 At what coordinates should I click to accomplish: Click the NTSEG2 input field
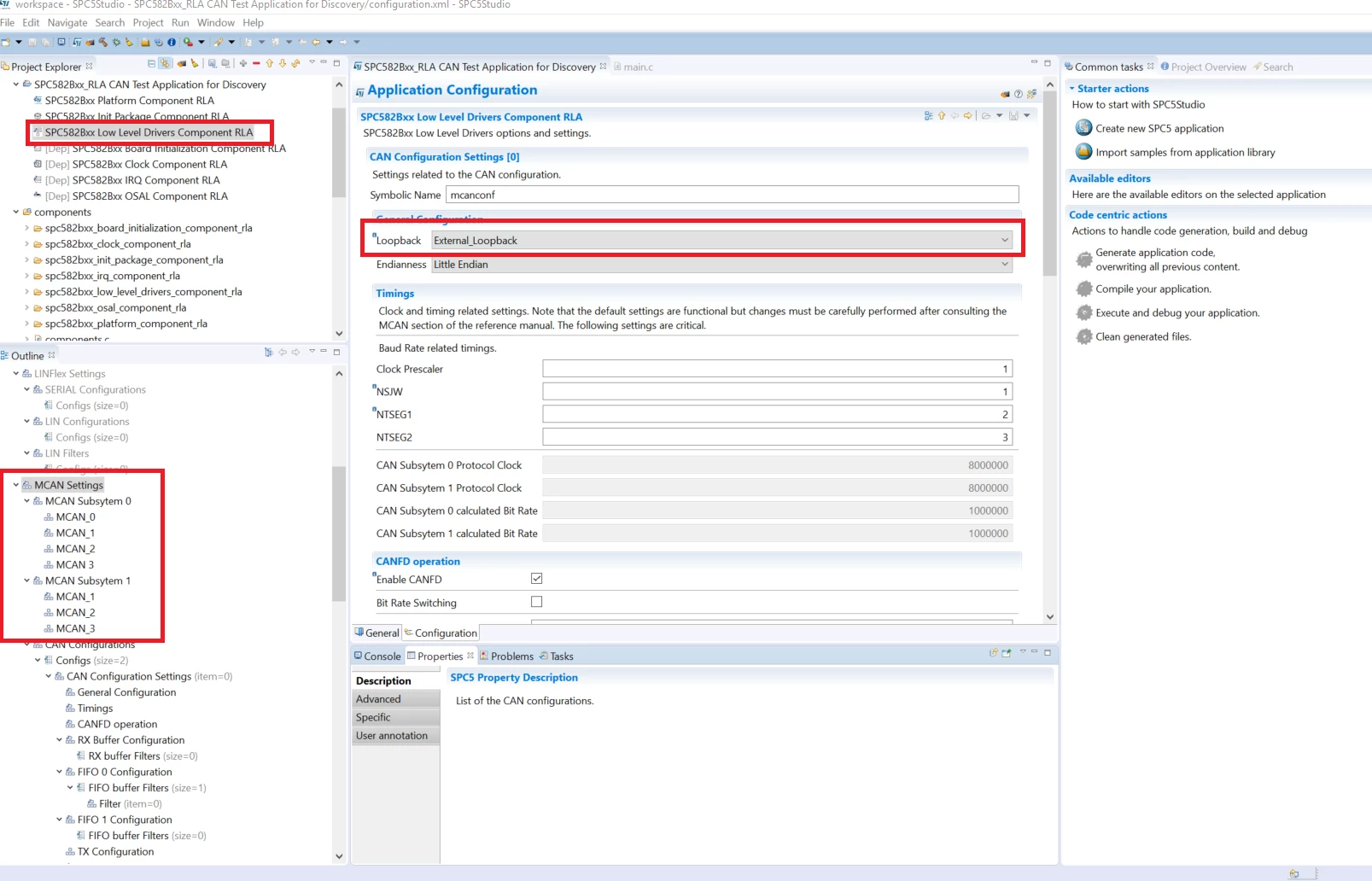point(778,437)
